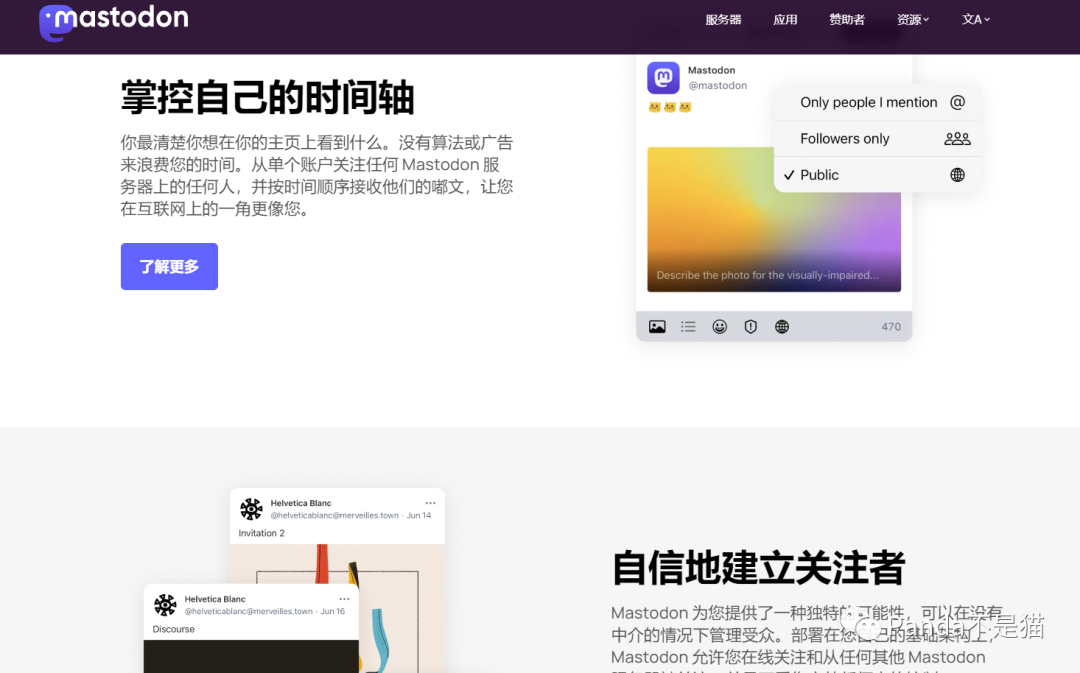1080x673 pixels.
Task: Open the 应用 nav item
Action: 785,19
